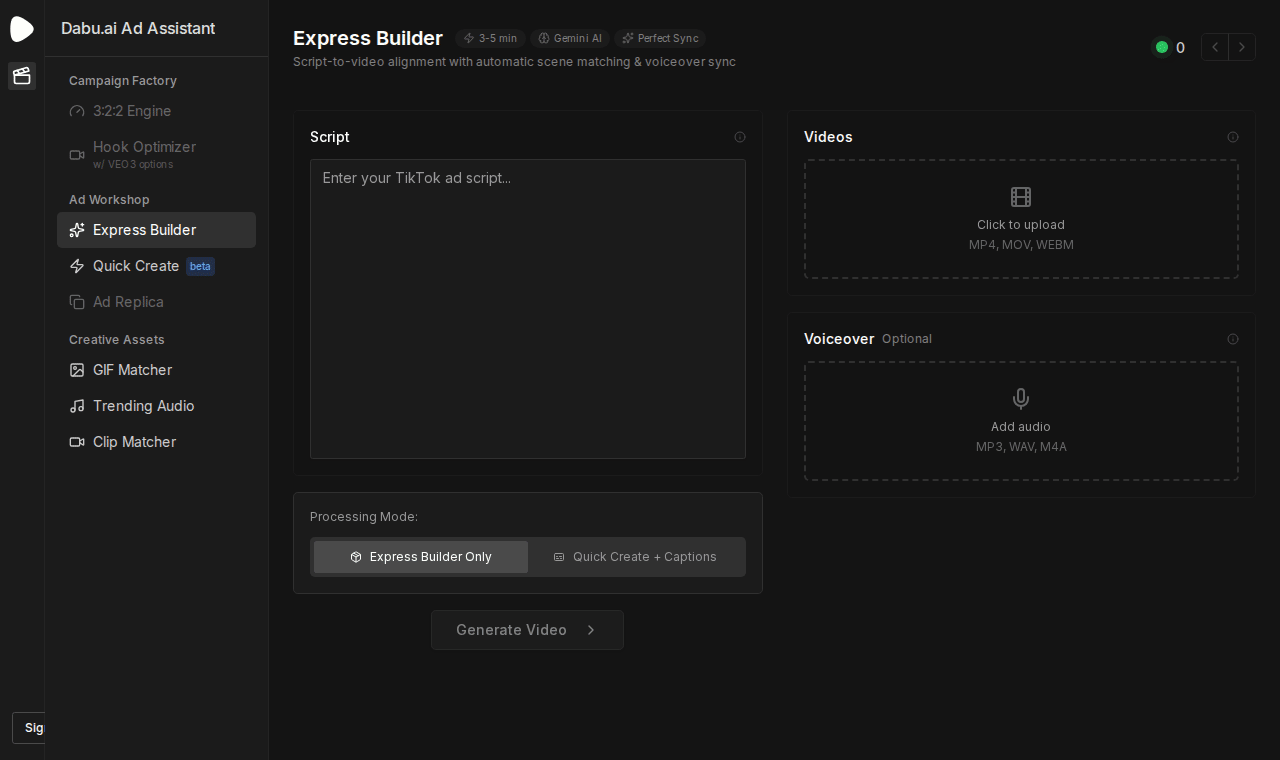Viewport: 1280px width, 760px height.
Task: Click the Dabu.ai white logo icon
Action: pos(22,29)
